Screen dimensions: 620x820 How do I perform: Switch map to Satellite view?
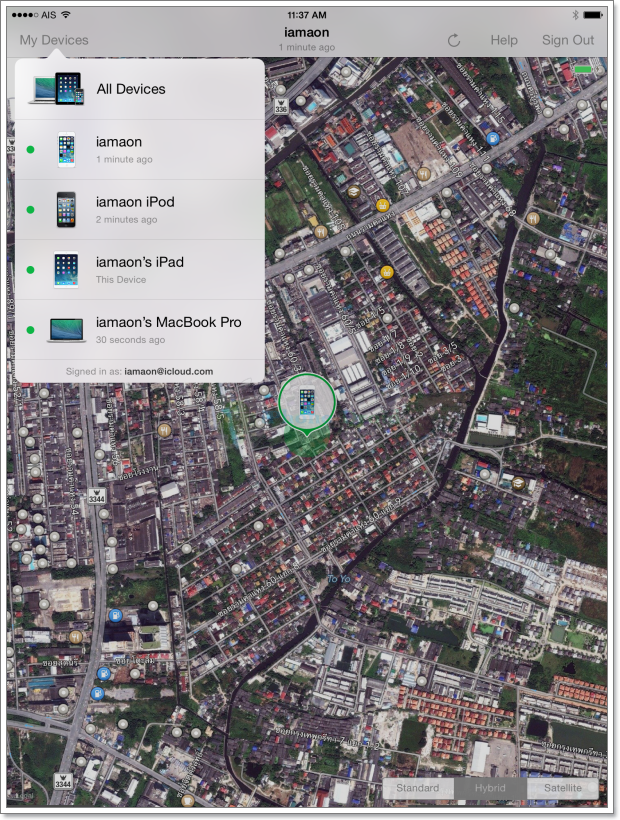562,788
